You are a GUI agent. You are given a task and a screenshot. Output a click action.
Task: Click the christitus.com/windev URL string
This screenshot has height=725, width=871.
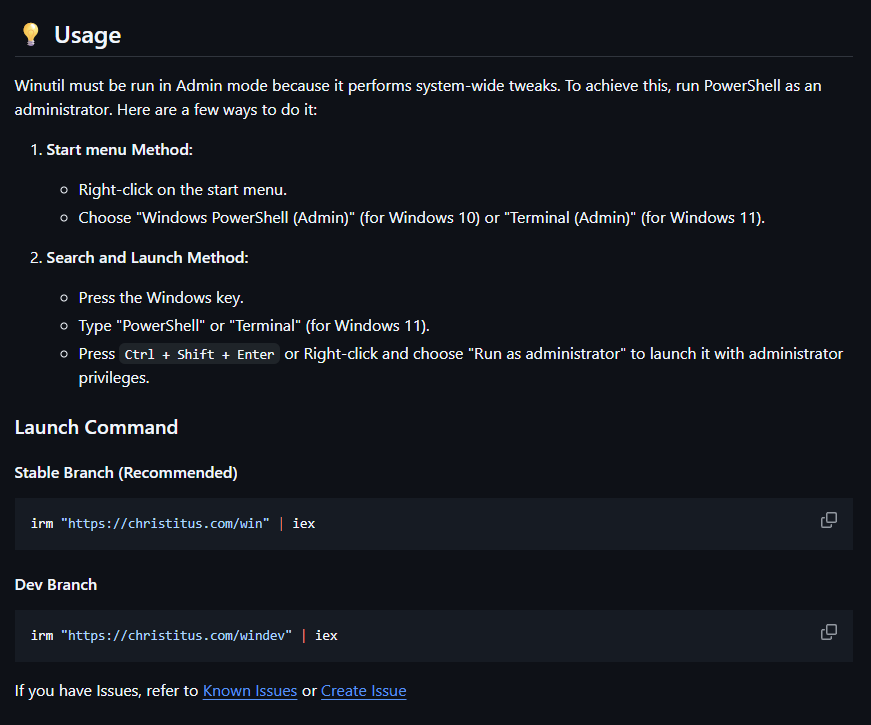click(176, 635)
